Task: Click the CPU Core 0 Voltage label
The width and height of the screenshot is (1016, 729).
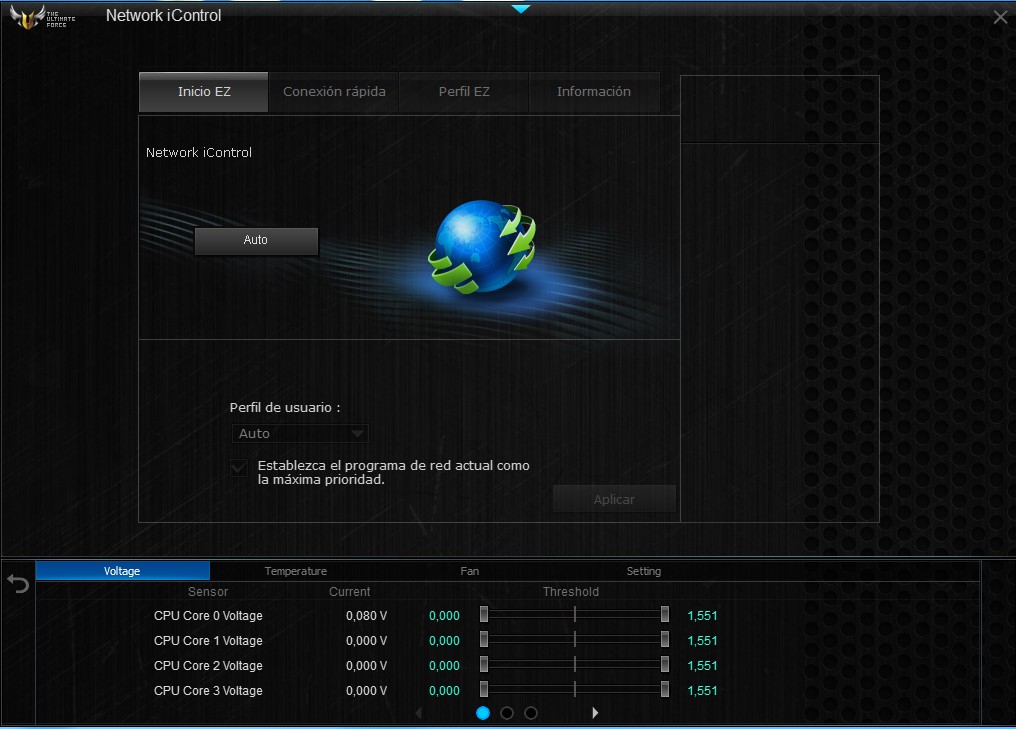Action: (208, 616)
